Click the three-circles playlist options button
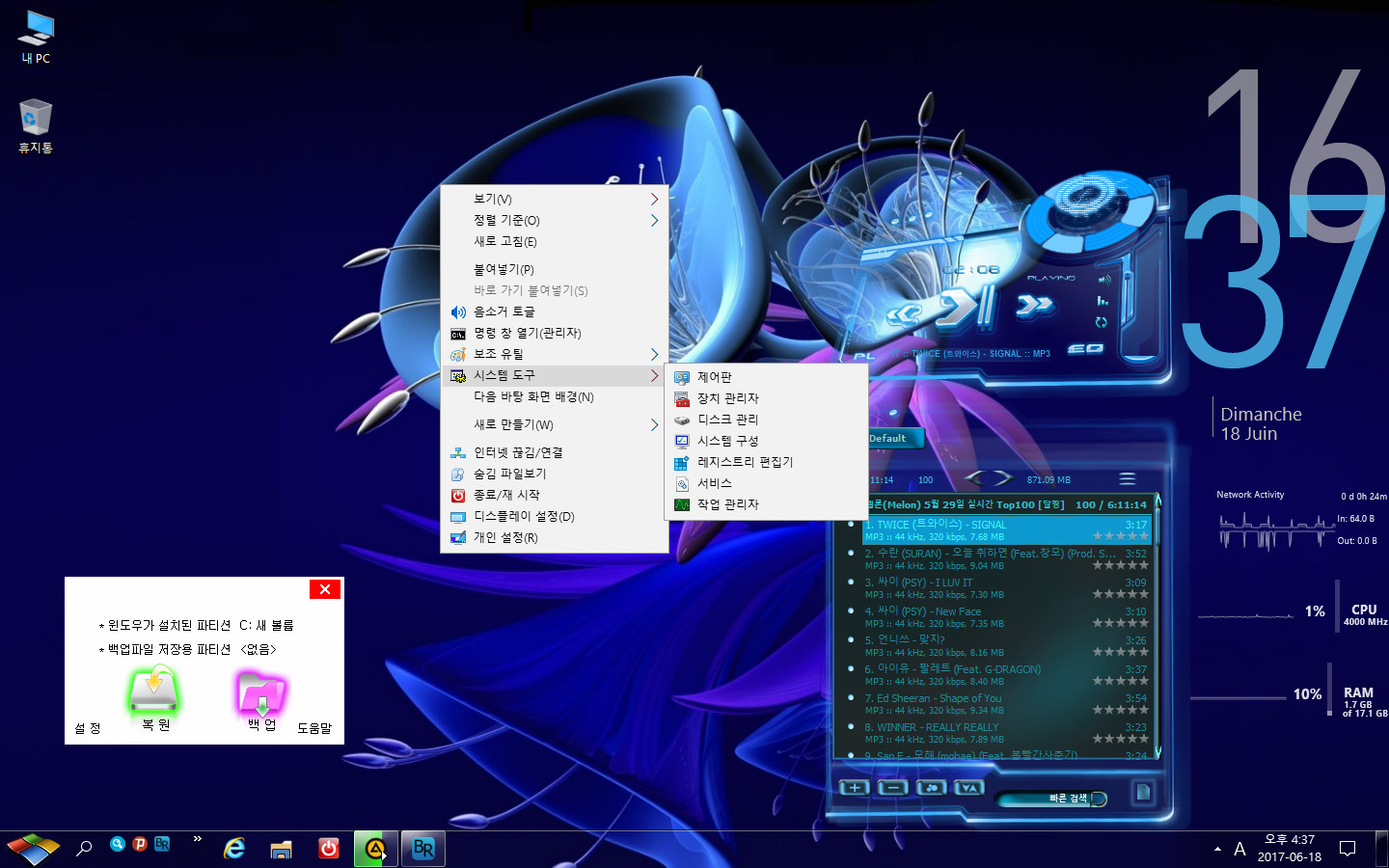Screen dimensions: 1389x868 click(x=932, y=787)
